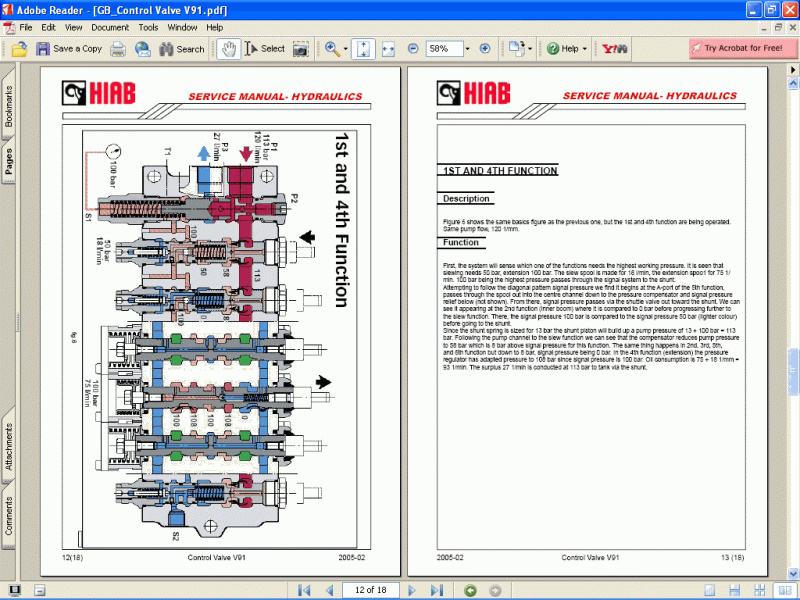
Task: Click the 'Description' heading on page 13
Action: tap(466, 198)
